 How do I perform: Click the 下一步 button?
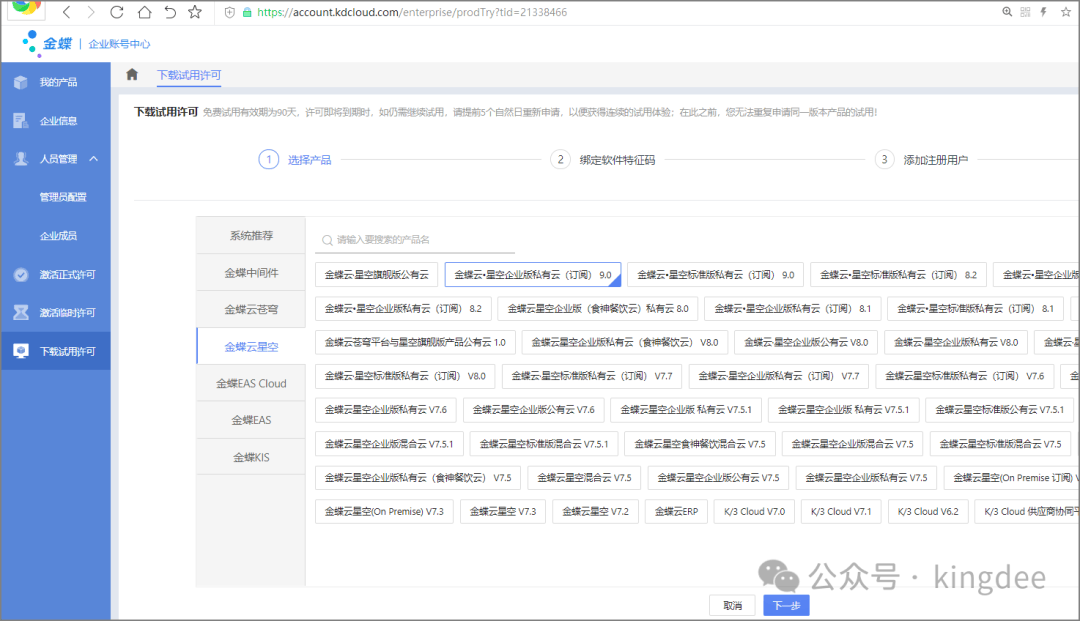coord(785,605)
